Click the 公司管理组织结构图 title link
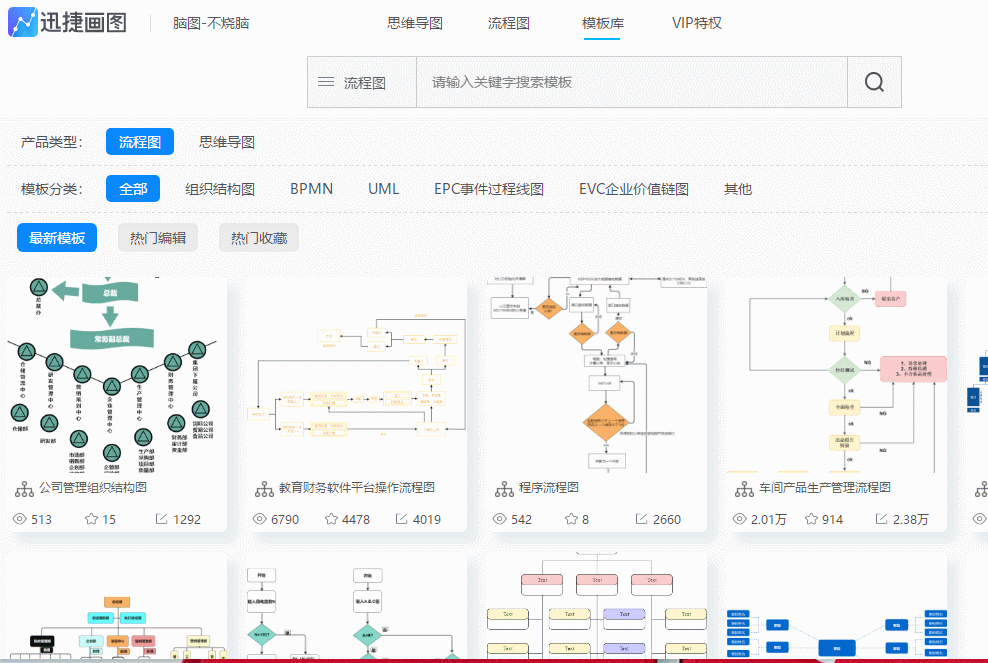The width and height of the screenshot is (988, 663). (93, 488)
